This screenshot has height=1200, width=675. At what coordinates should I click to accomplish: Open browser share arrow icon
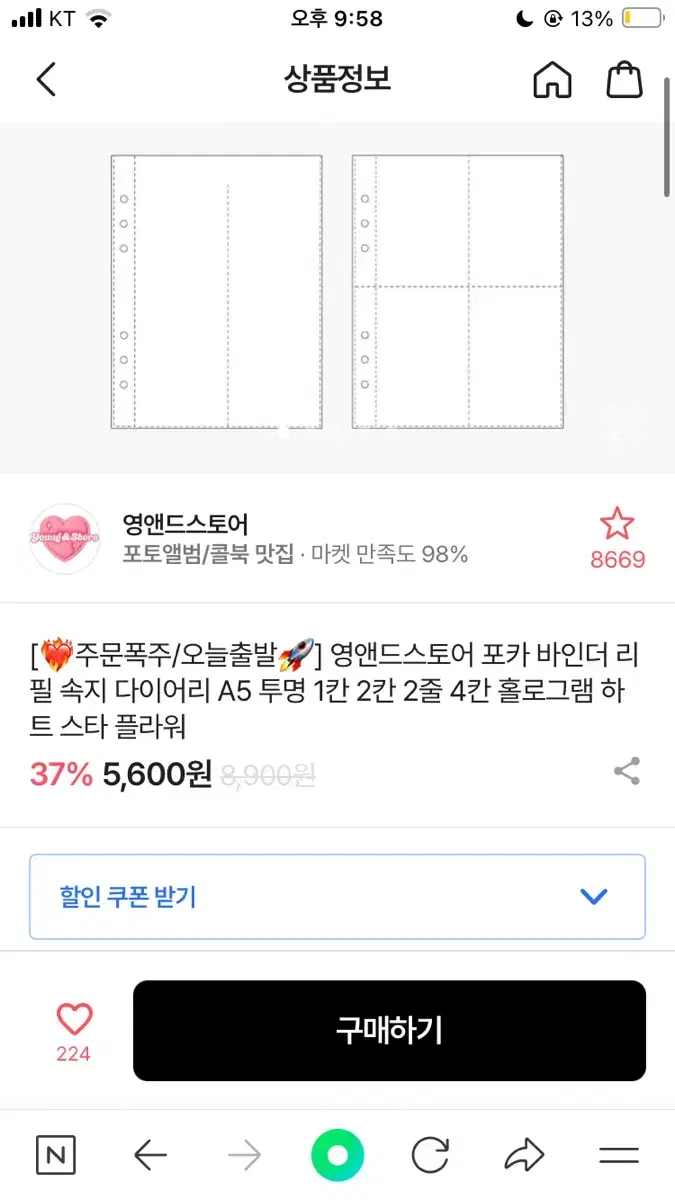click(524, 1156)
